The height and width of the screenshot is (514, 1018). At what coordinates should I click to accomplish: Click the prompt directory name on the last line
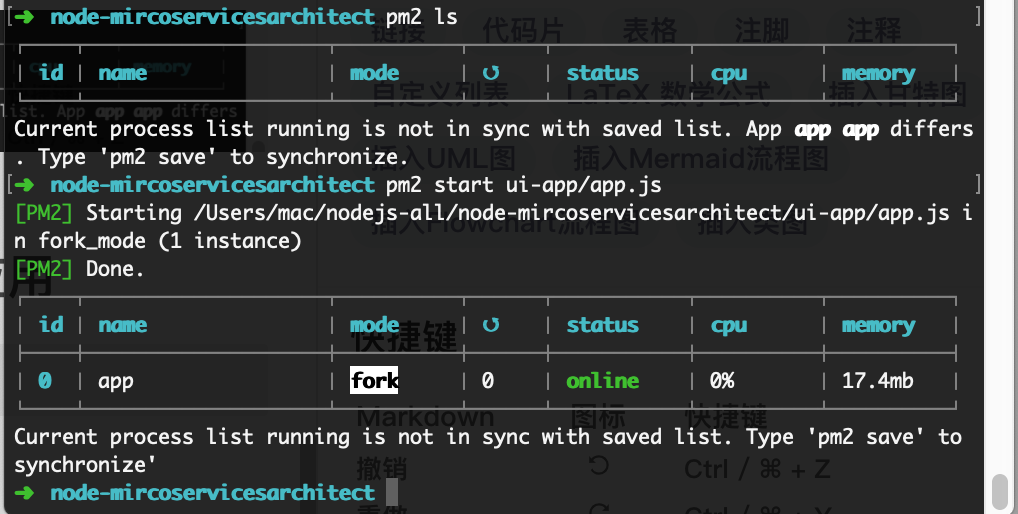point(213,493)
